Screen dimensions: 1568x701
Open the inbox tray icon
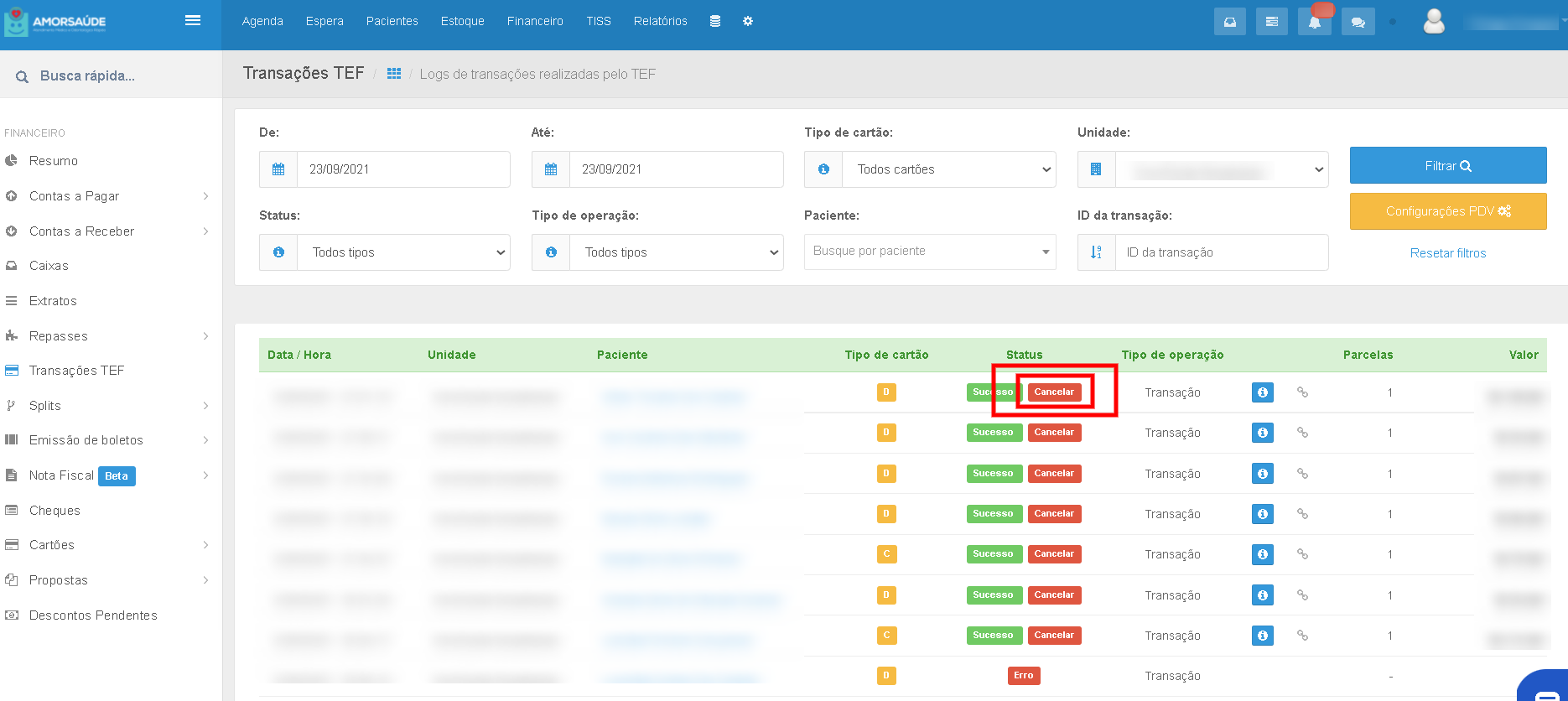click(1229, 22)
